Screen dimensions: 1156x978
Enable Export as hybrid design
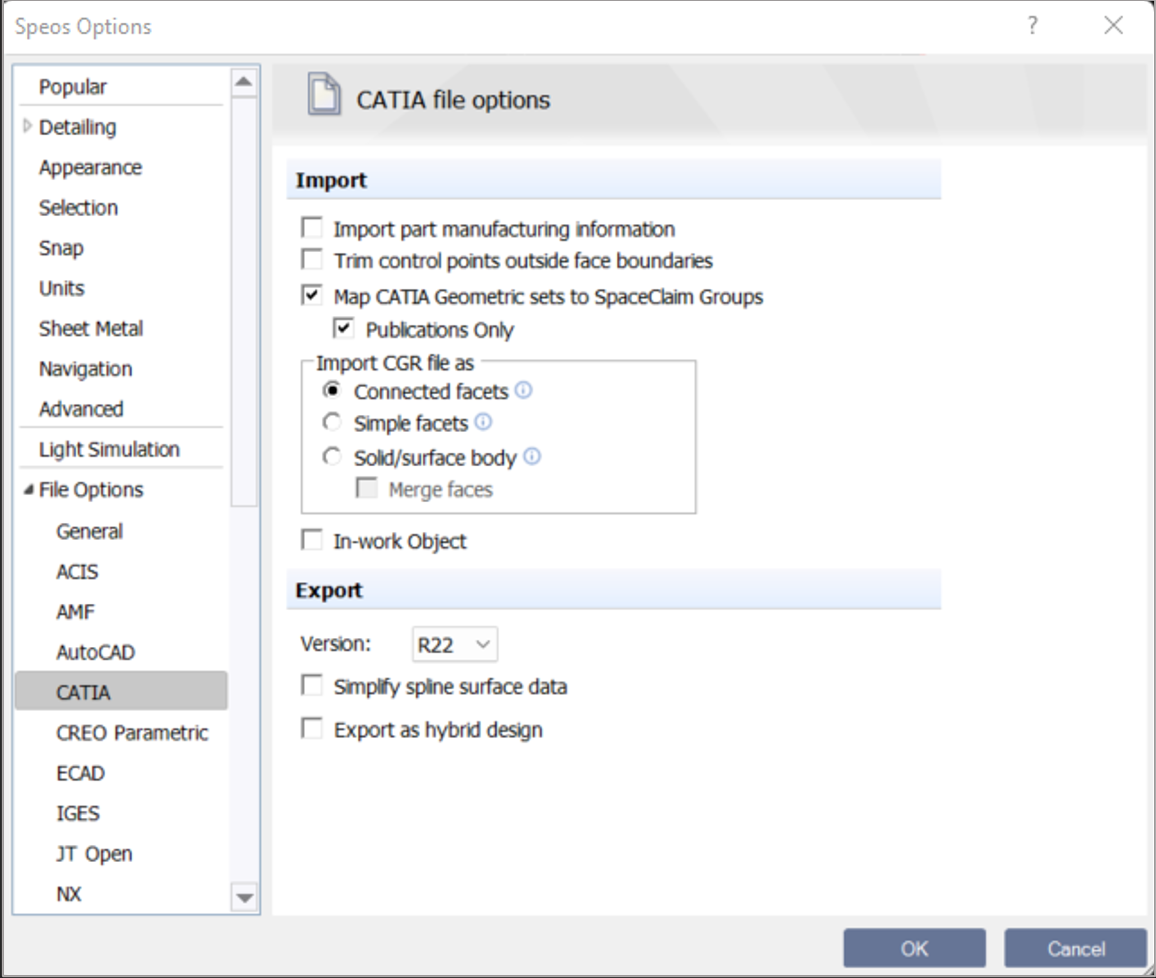pyautogui.click(x=312, y=730)
